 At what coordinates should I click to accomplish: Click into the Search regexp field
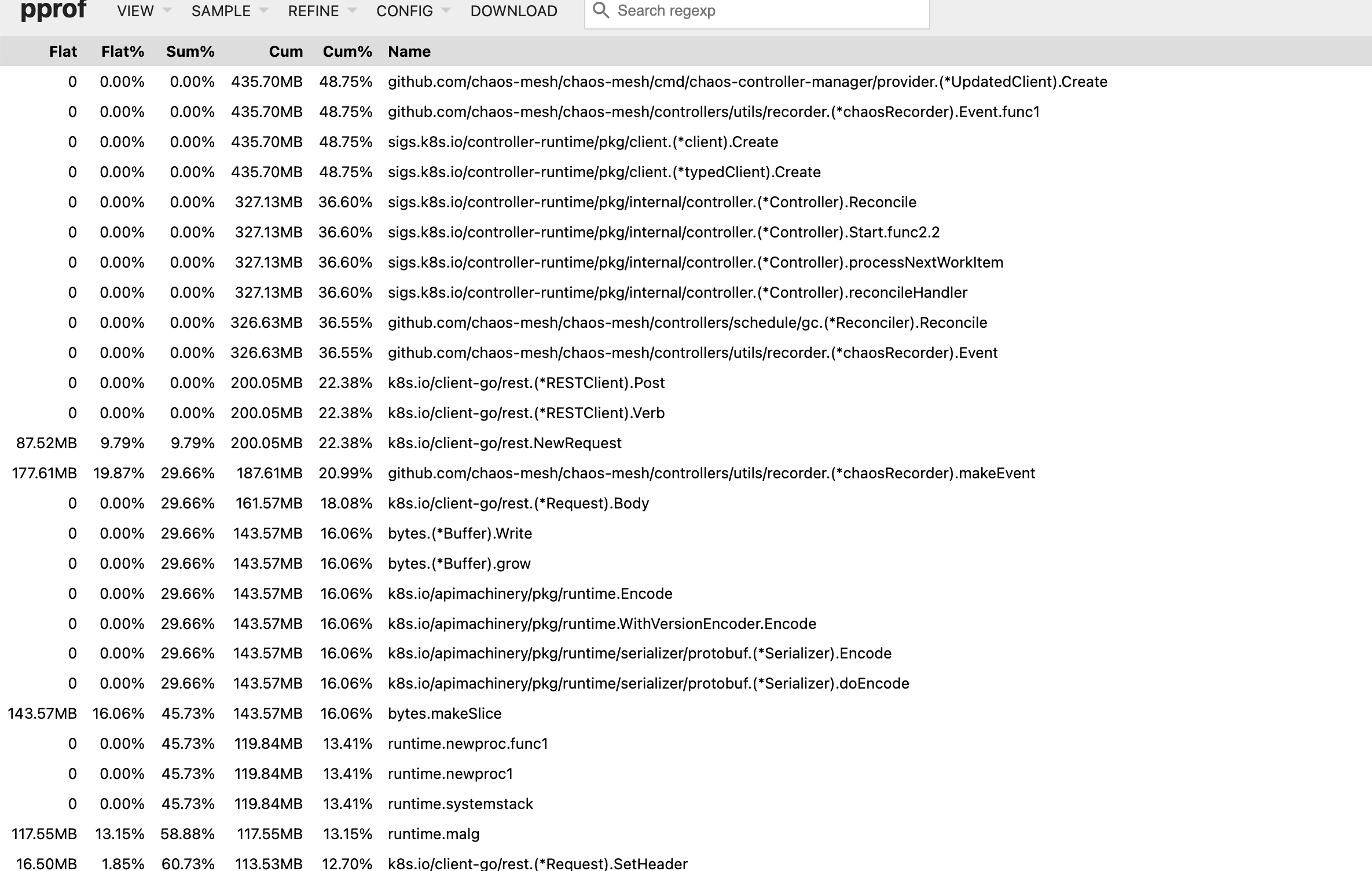tap(724, 10)
